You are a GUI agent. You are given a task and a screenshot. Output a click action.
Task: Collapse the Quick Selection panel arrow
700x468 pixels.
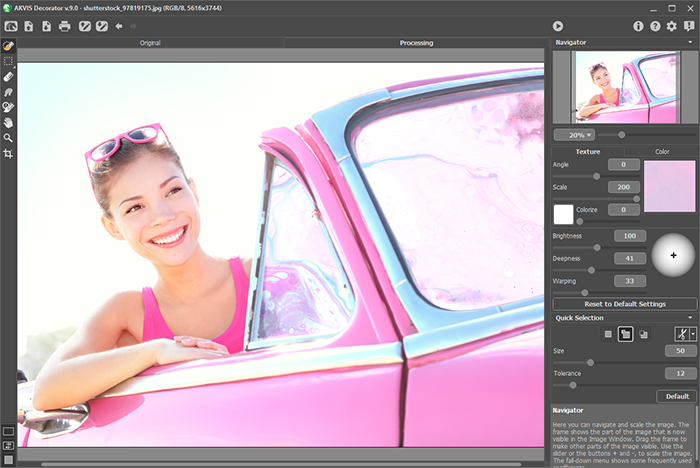[x=690, y=317]
